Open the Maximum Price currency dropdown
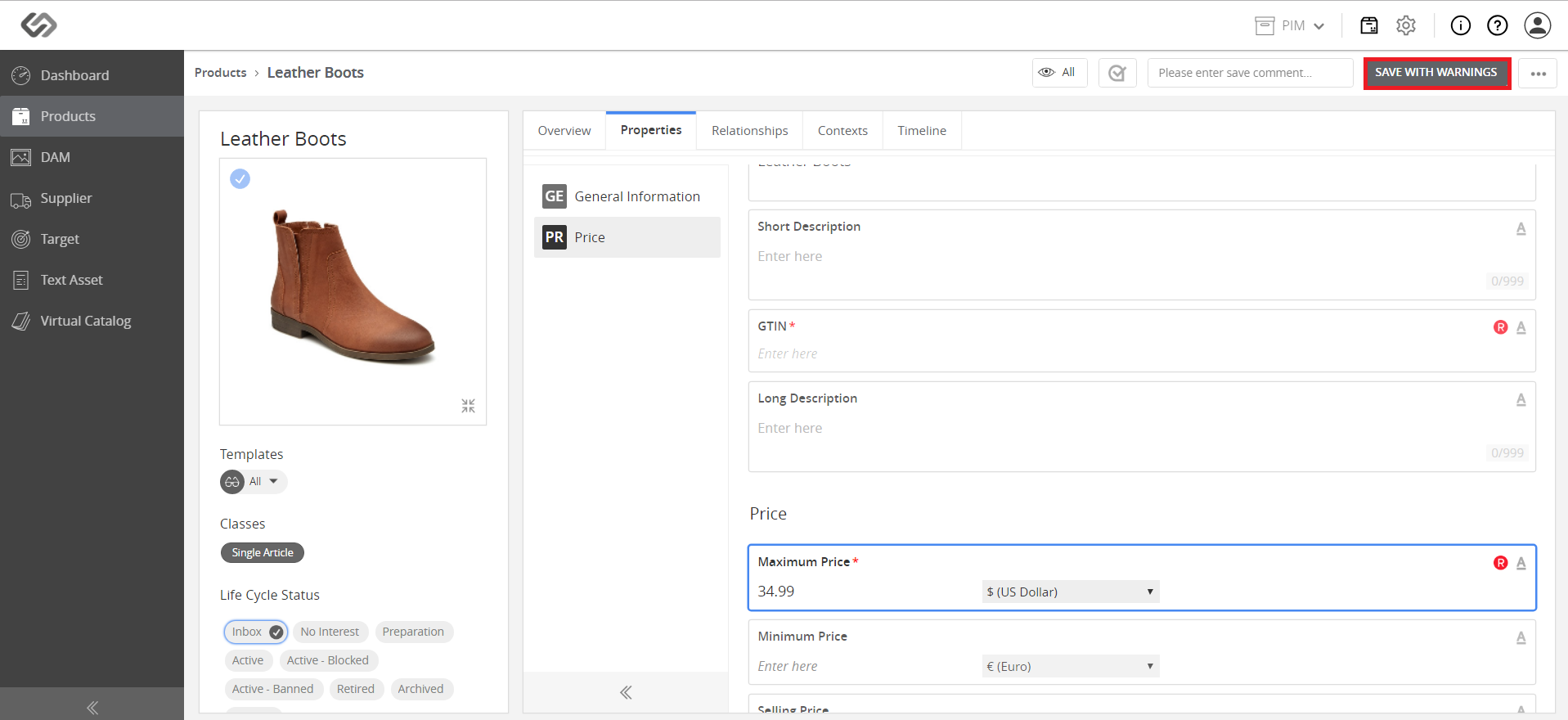 pos(1071,592)
